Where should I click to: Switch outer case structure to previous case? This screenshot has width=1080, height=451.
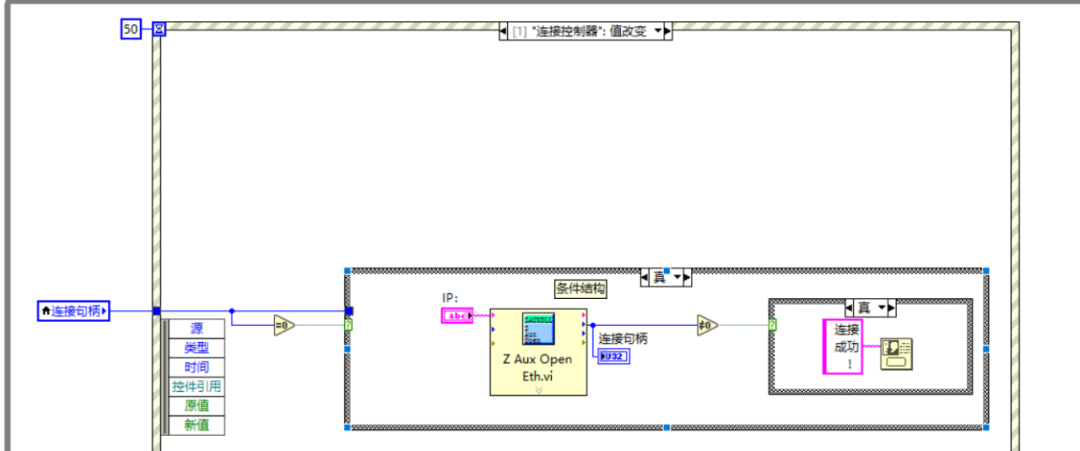[x=645, y=277]
